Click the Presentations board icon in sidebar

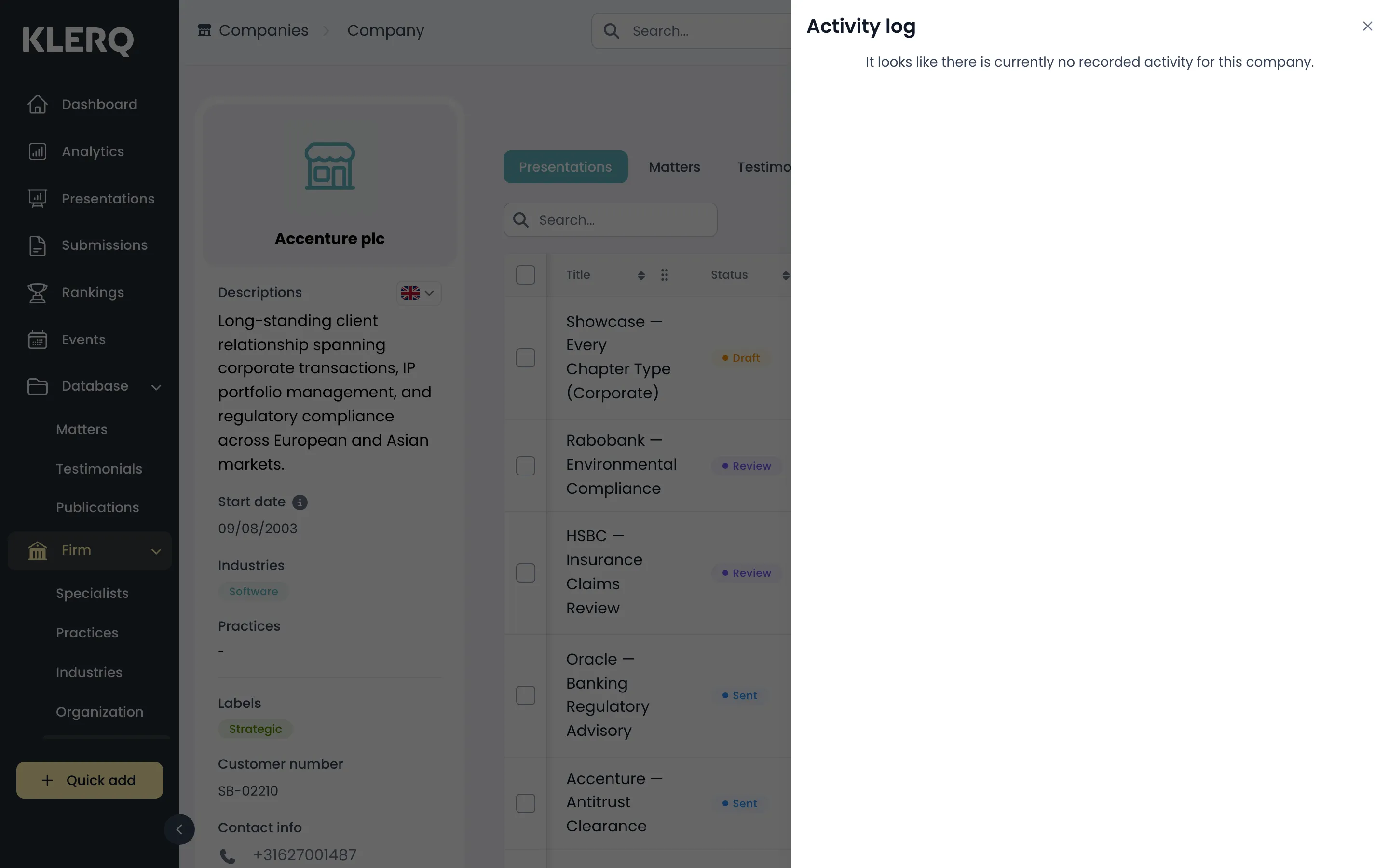(x=37, y=199)
